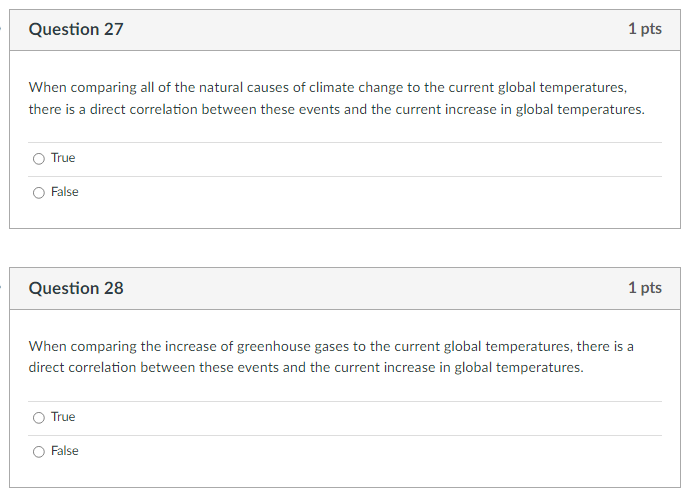Click the 'True' label text under Question 27
Image resolution: width=688 pixels, height=502 pixels.
click(63, 158)
